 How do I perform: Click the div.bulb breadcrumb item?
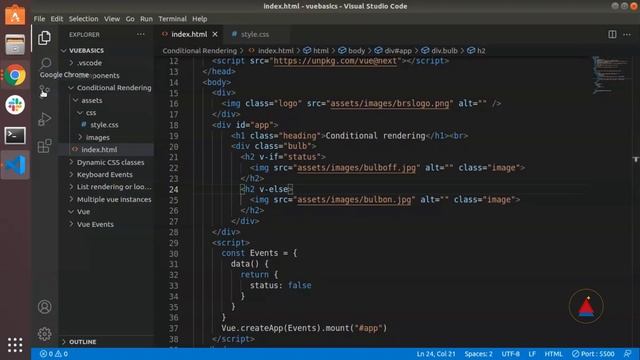[x=440, y=51]
